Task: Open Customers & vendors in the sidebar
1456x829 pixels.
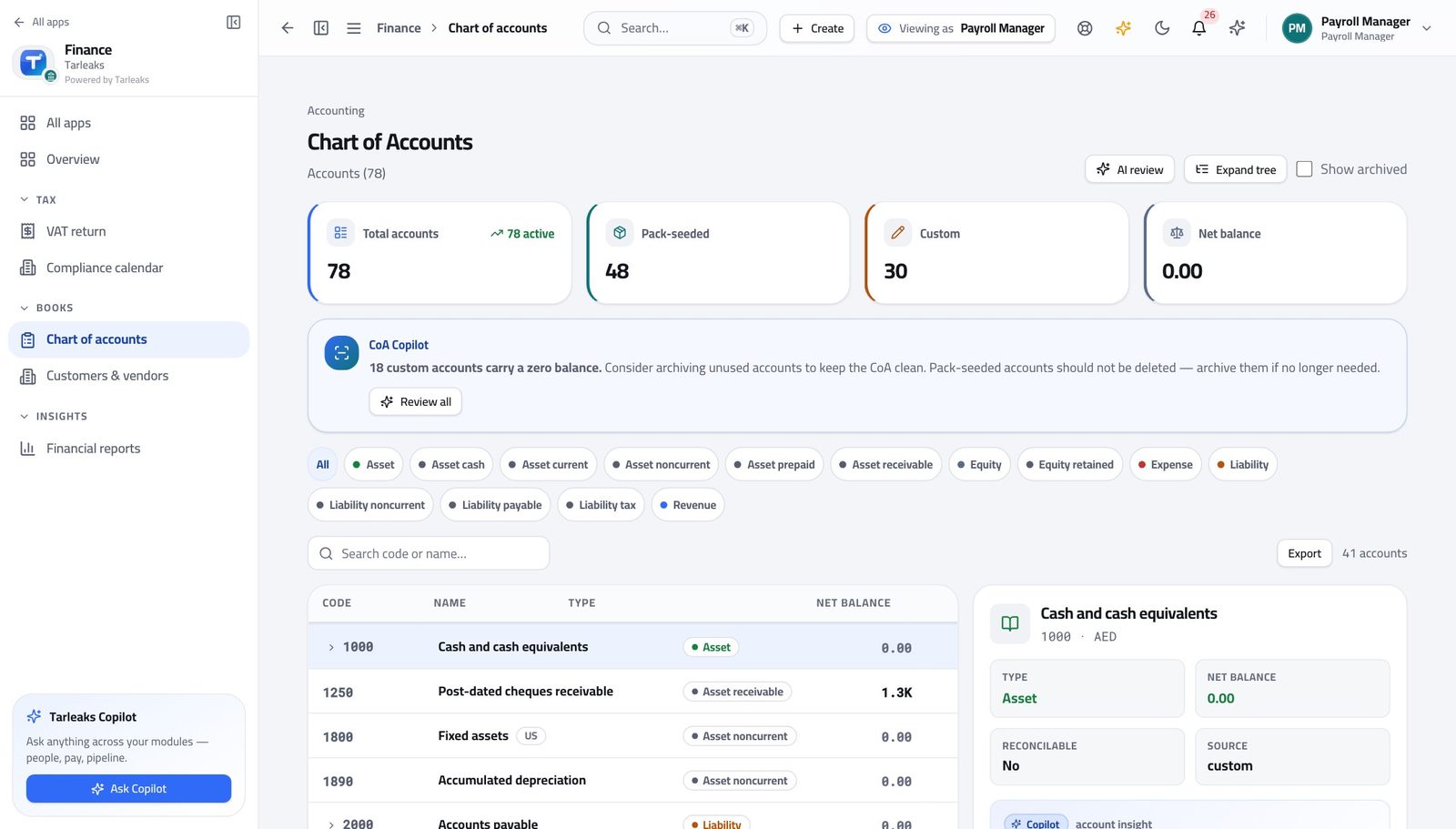Action: point(128,376)
